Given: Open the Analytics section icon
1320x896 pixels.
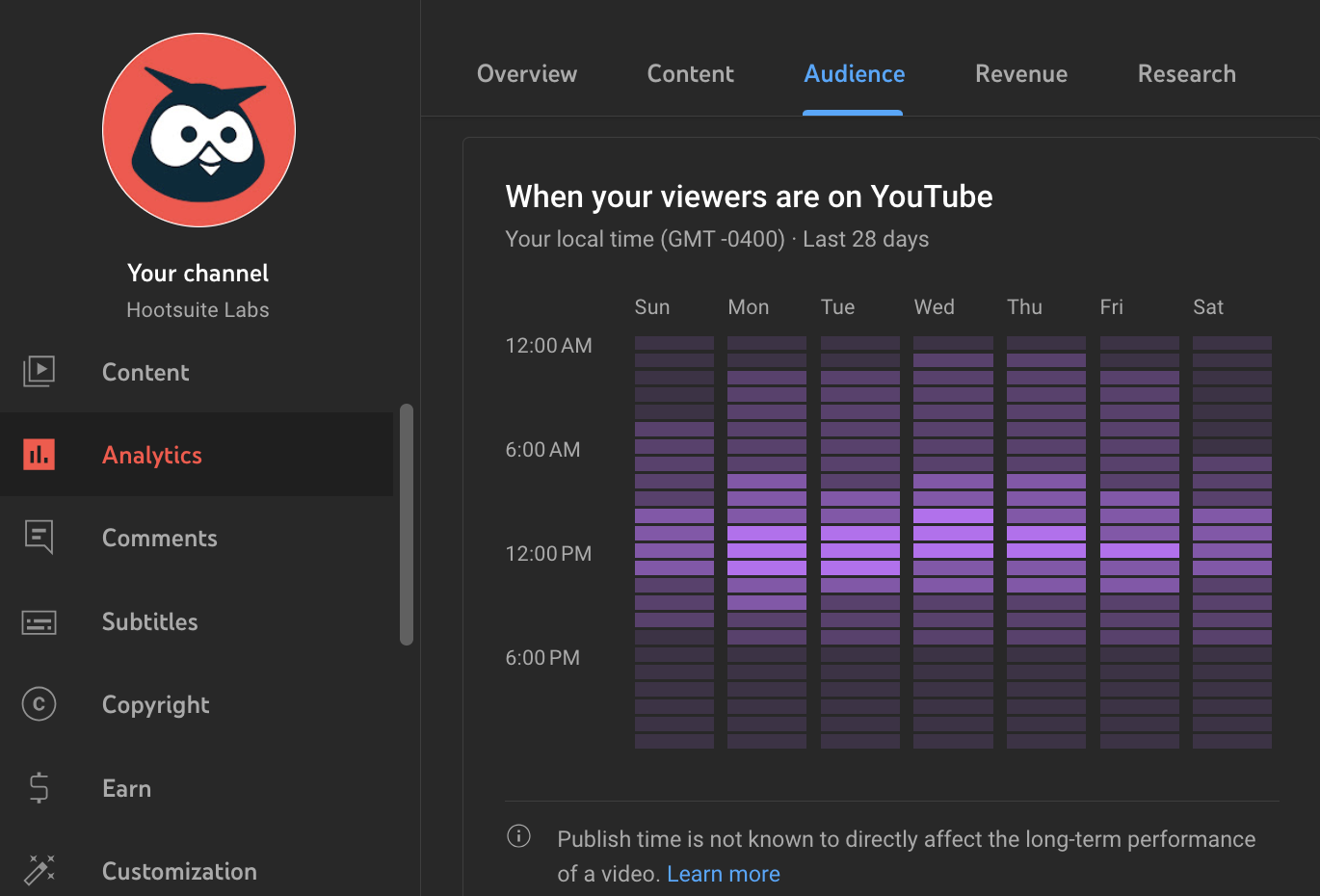Looking at the screenshot, I should click(x=39, y=454).
